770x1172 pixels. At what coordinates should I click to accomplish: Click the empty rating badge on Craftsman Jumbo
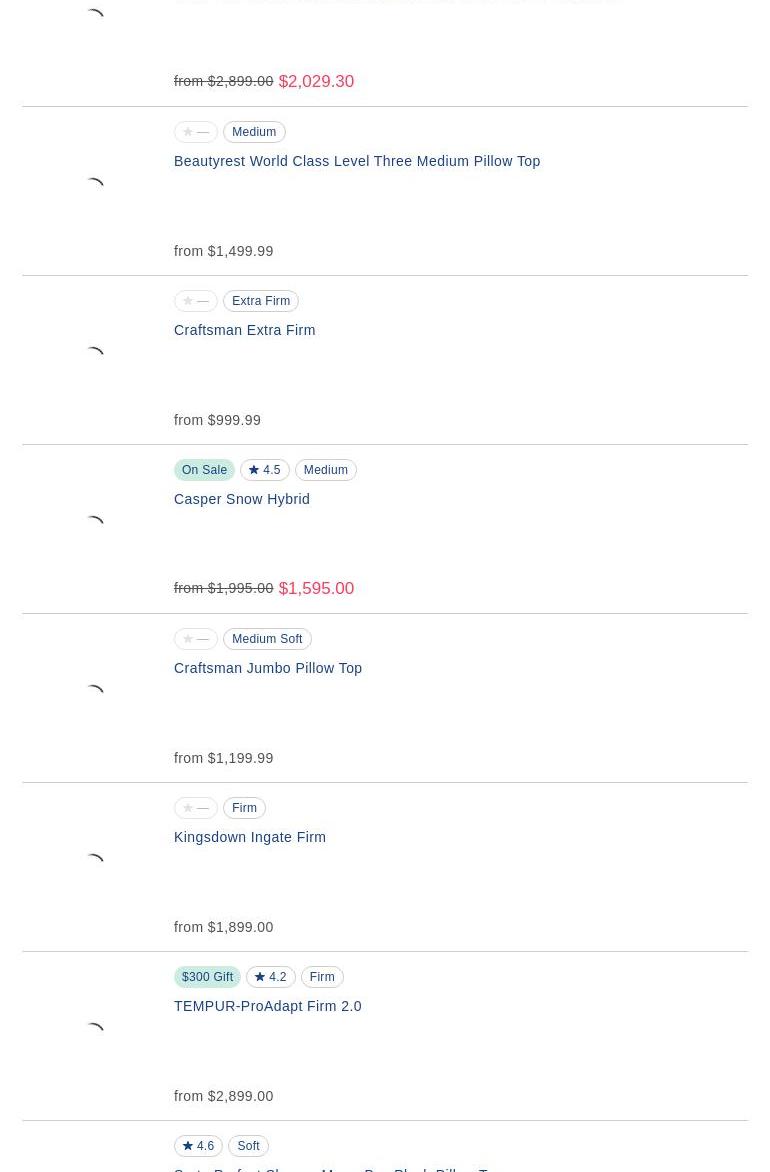196,639
